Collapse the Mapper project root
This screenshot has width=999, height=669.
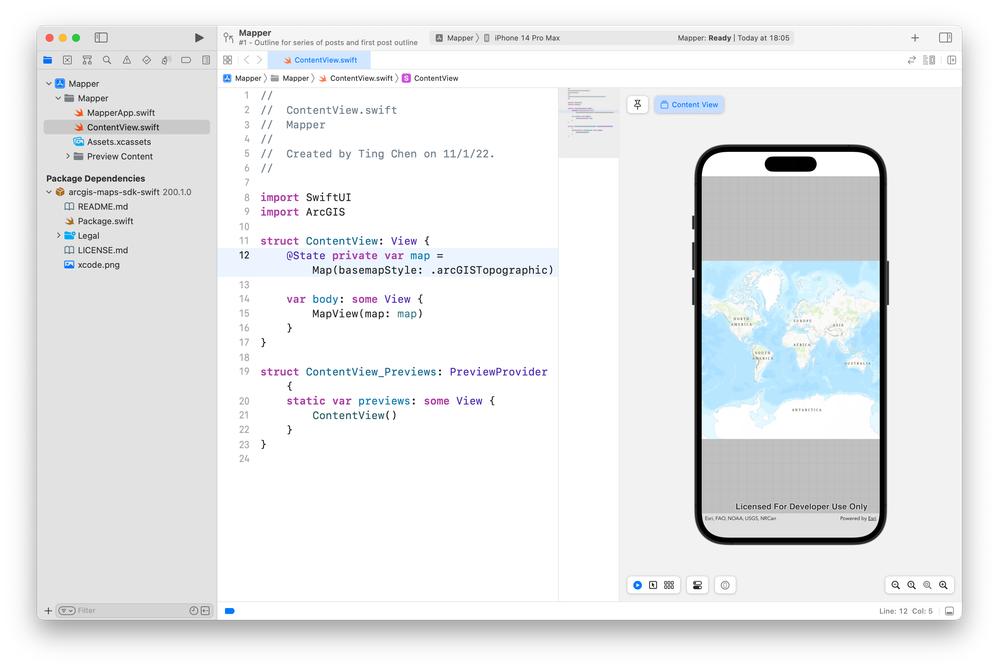(x=49, y=83)
